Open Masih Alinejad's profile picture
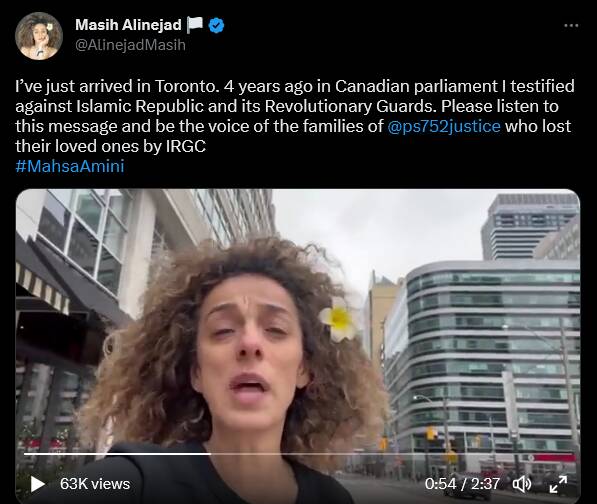This screenshot has width=597, height=504. 39,36
